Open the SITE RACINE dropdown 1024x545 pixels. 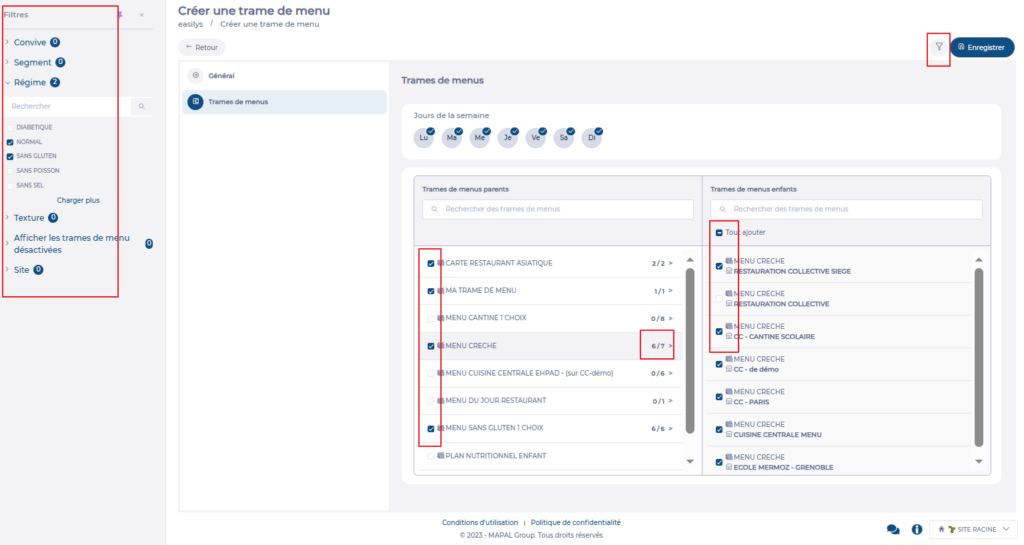[x=973, y=529]
